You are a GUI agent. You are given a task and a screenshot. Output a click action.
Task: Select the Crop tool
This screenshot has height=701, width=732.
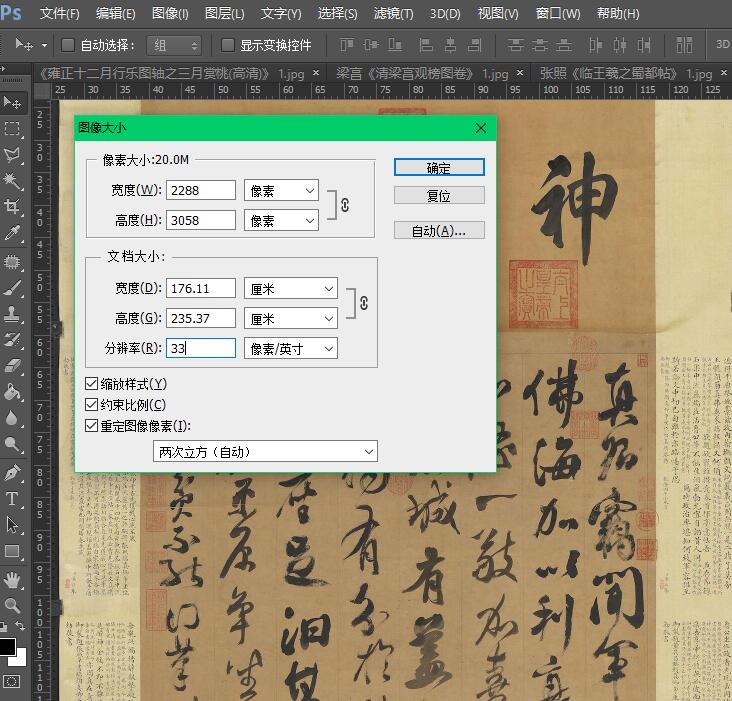12,206
